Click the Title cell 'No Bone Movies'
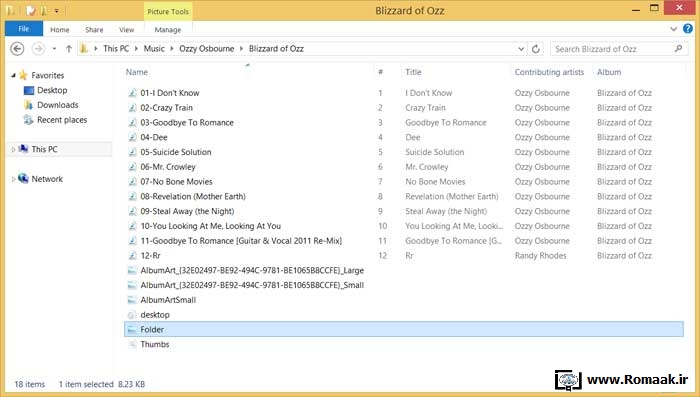Screen dimensions: 700x397 435,181
